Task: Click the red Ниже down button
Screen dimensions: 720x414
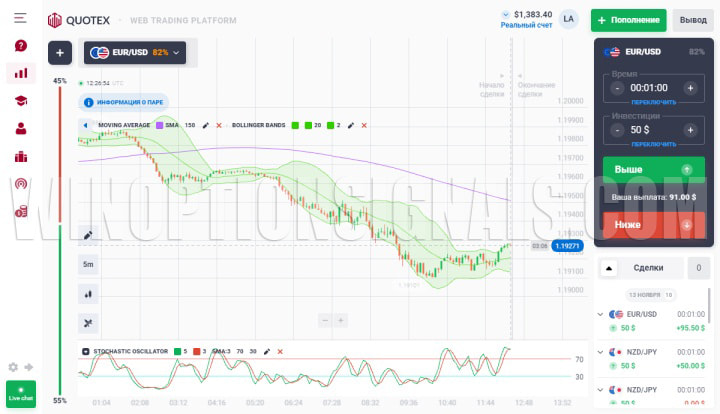Action: (652, 225)
